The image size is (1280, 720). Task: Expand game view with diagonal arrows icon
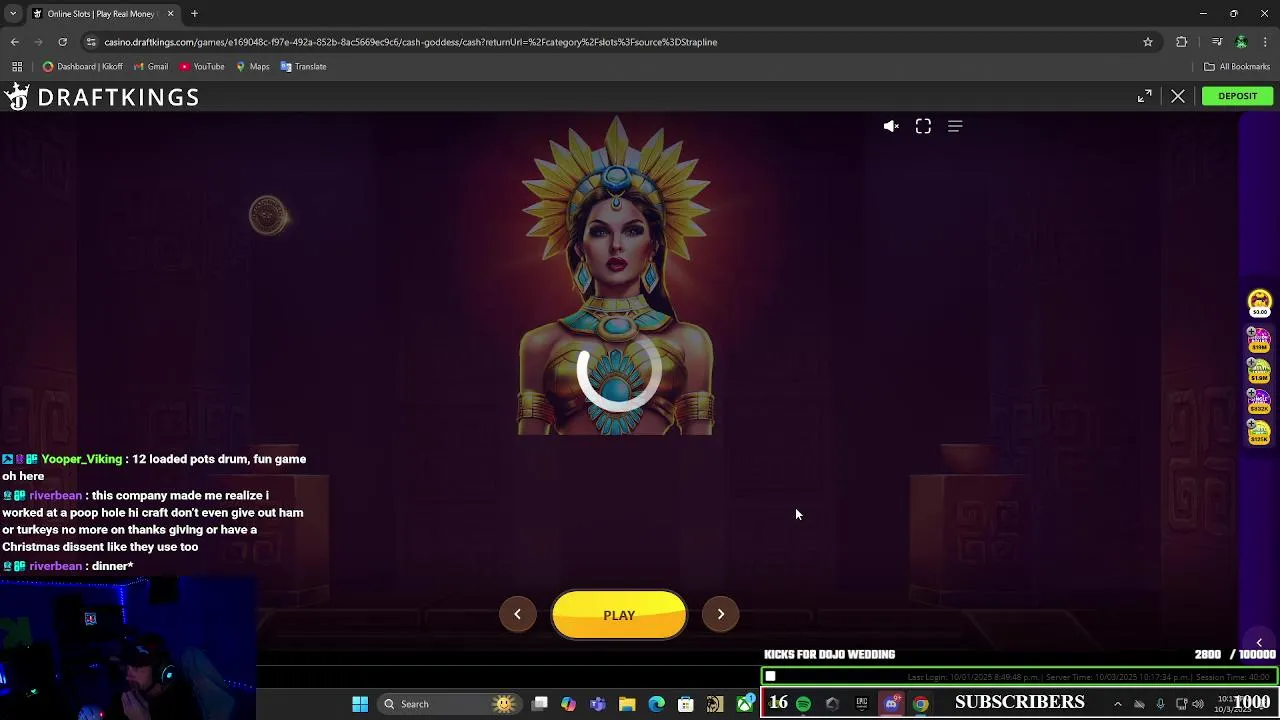click(1145, 96)
